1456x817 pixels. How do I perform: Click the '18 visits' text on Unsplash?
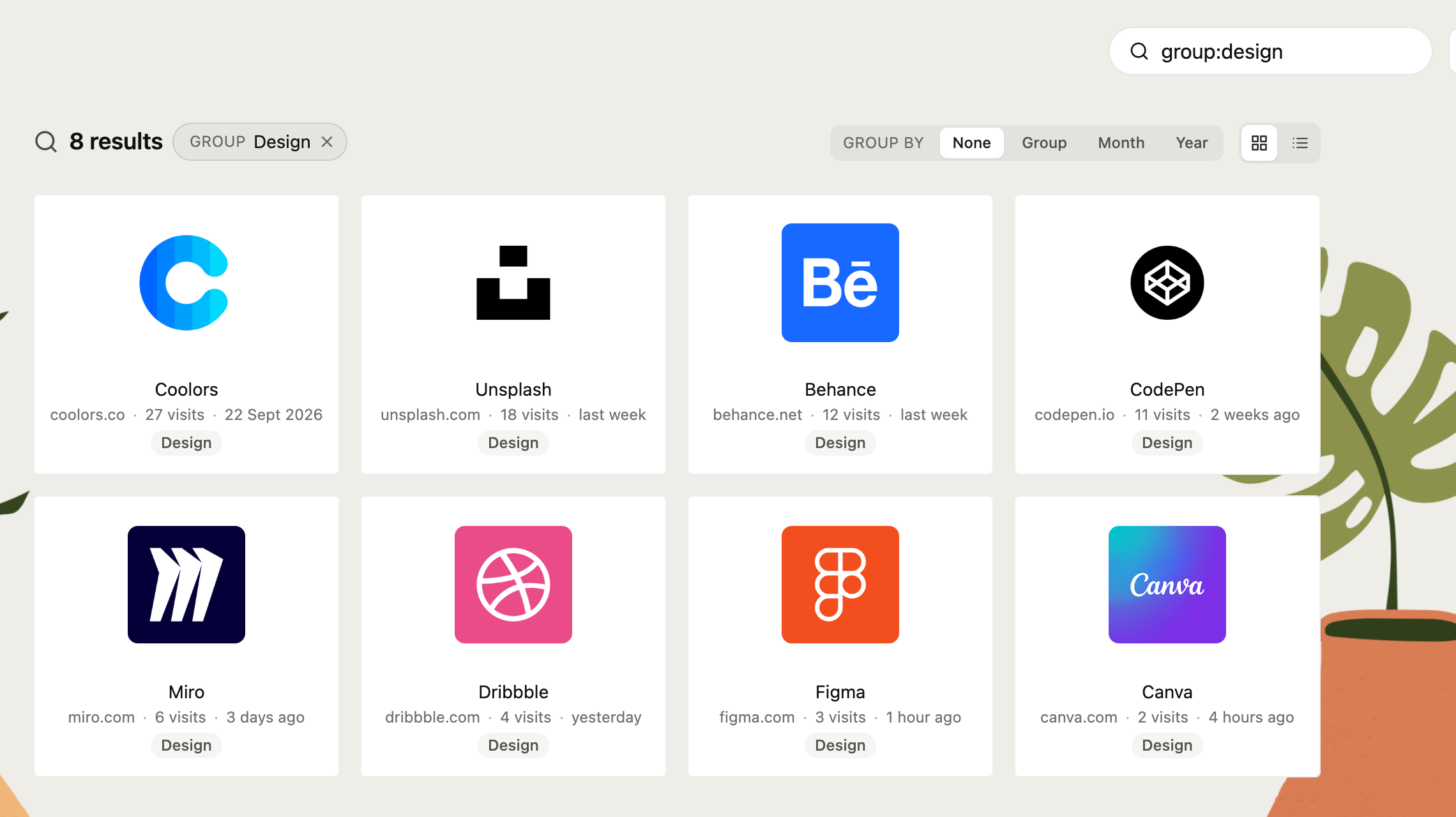pyautogui.click(x=529, y=415)
